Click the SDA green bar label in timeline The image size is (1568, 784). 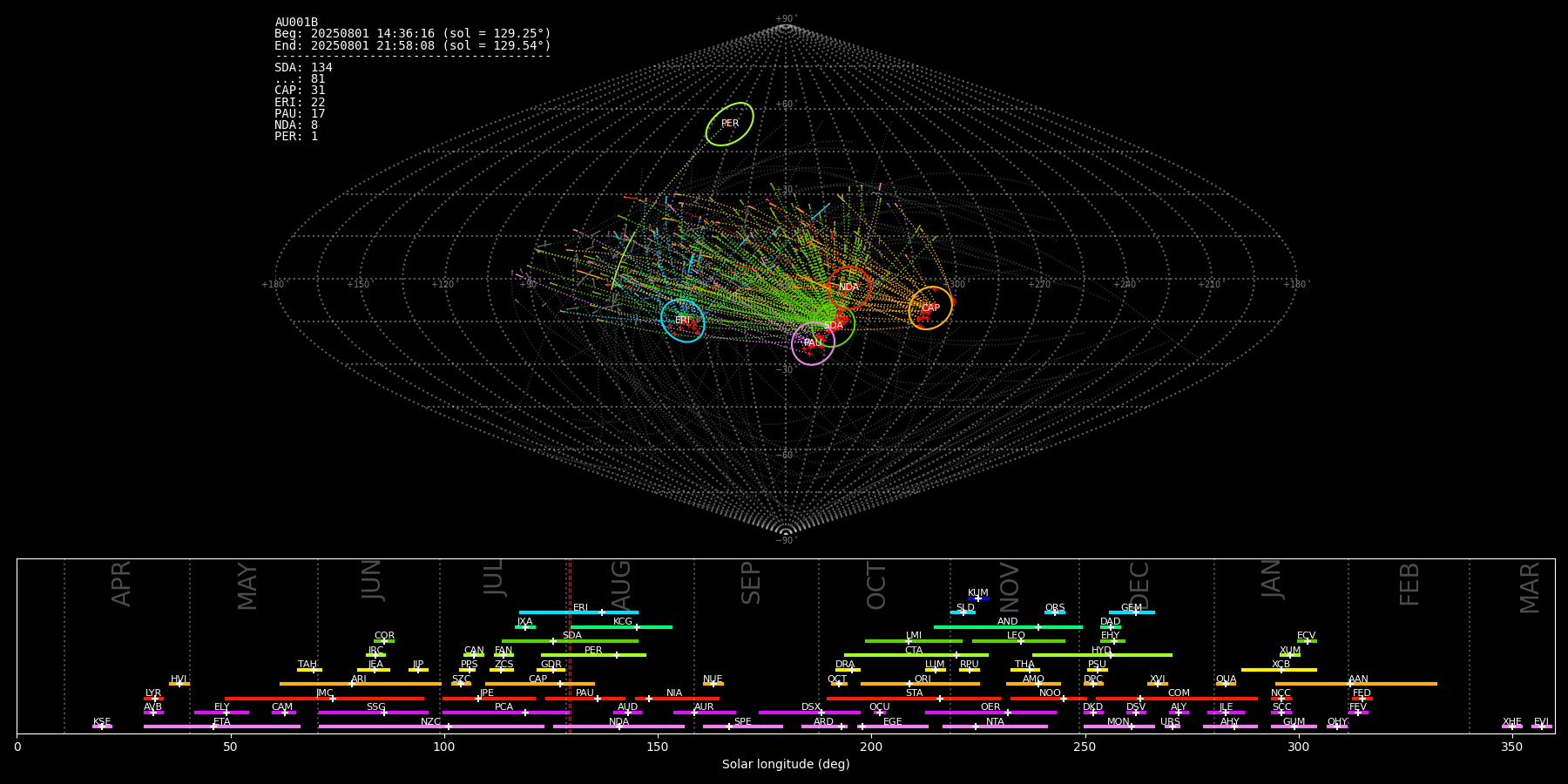(572, 636)
